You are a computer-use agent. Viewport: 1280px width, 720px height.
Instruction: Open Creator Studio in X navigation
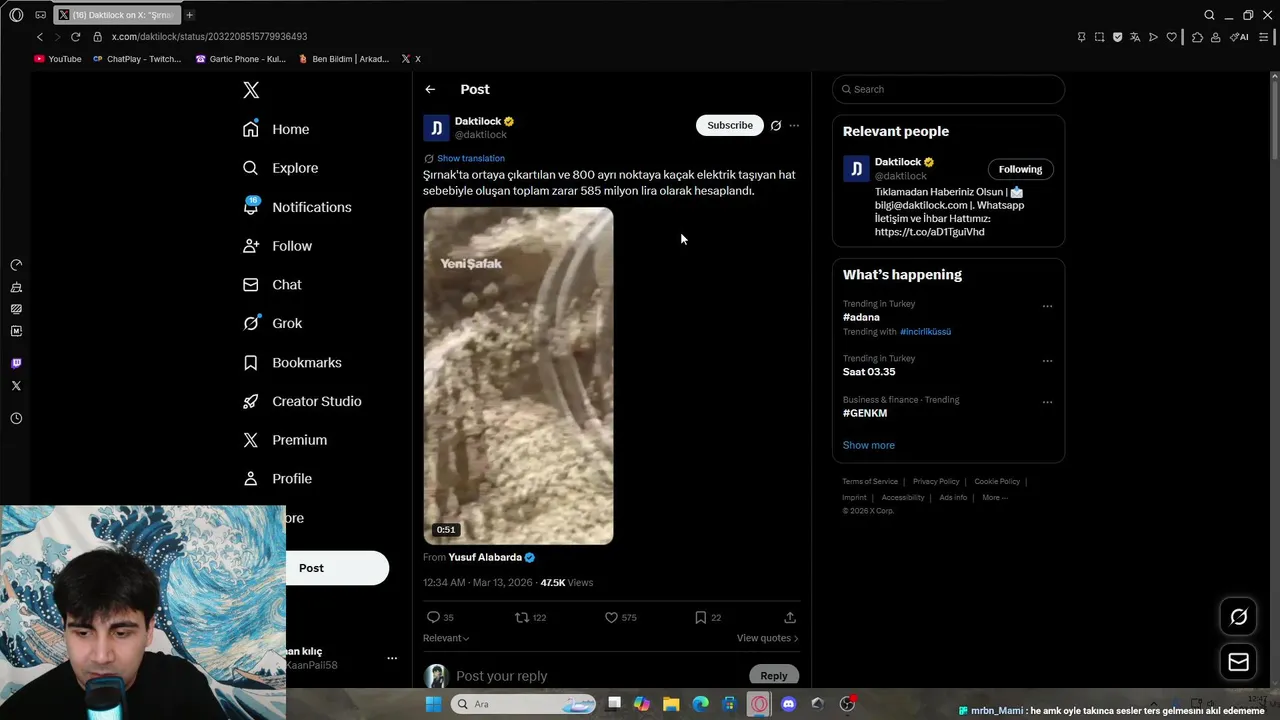pyautogui.click(x=303, y=401)
